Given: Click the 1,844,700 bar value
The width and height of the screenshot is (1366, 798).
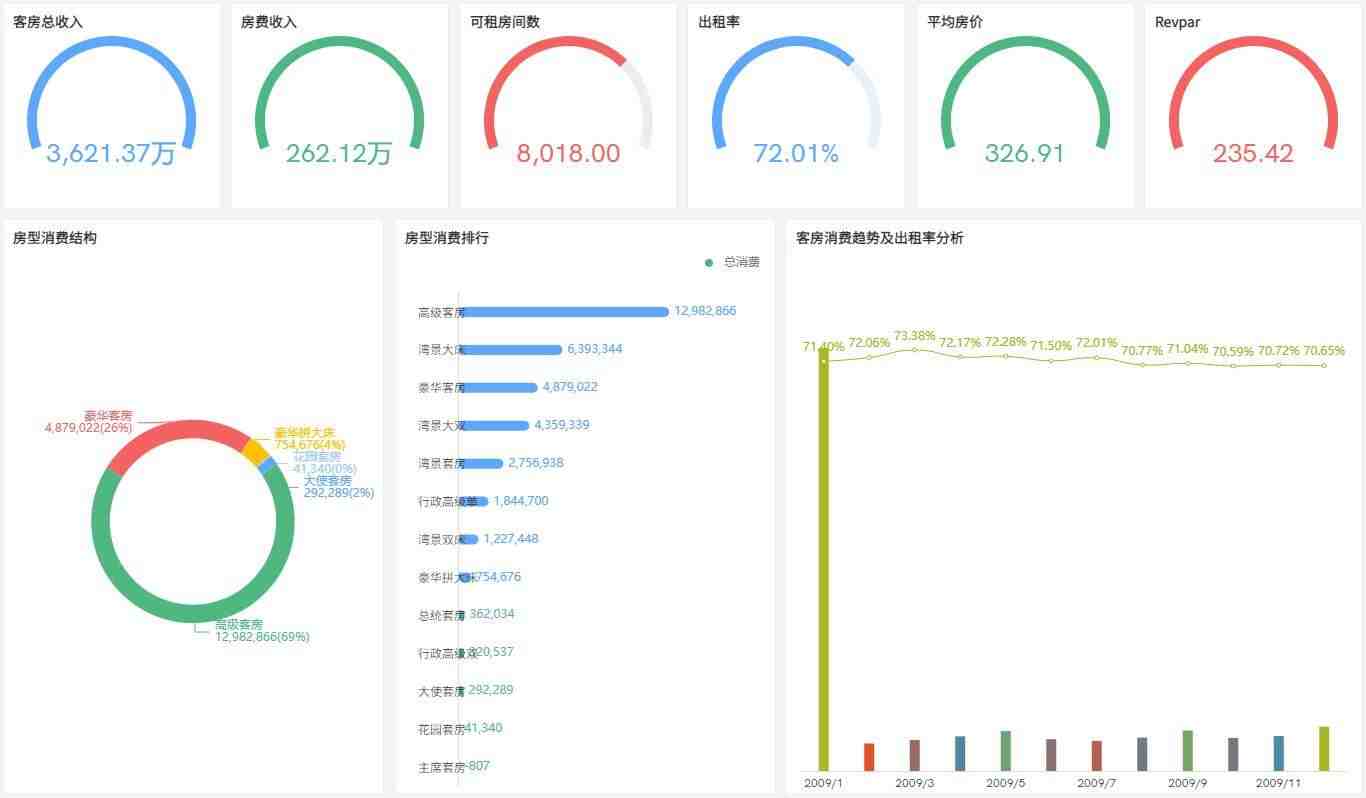Looking at the screenshot, I should [x=521, y=501].
